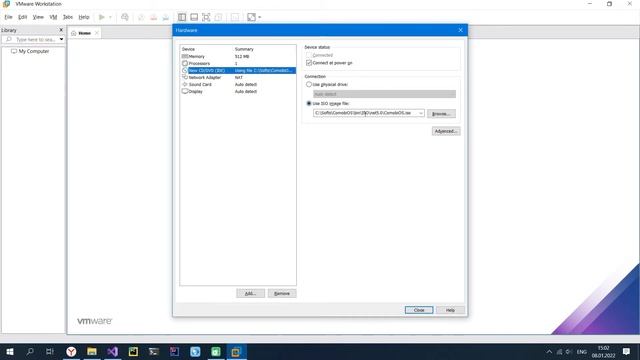This screenshot has height=360, width=640.
Task: Click the taskbar clock showing 15:02
Action: coord(603,351)
